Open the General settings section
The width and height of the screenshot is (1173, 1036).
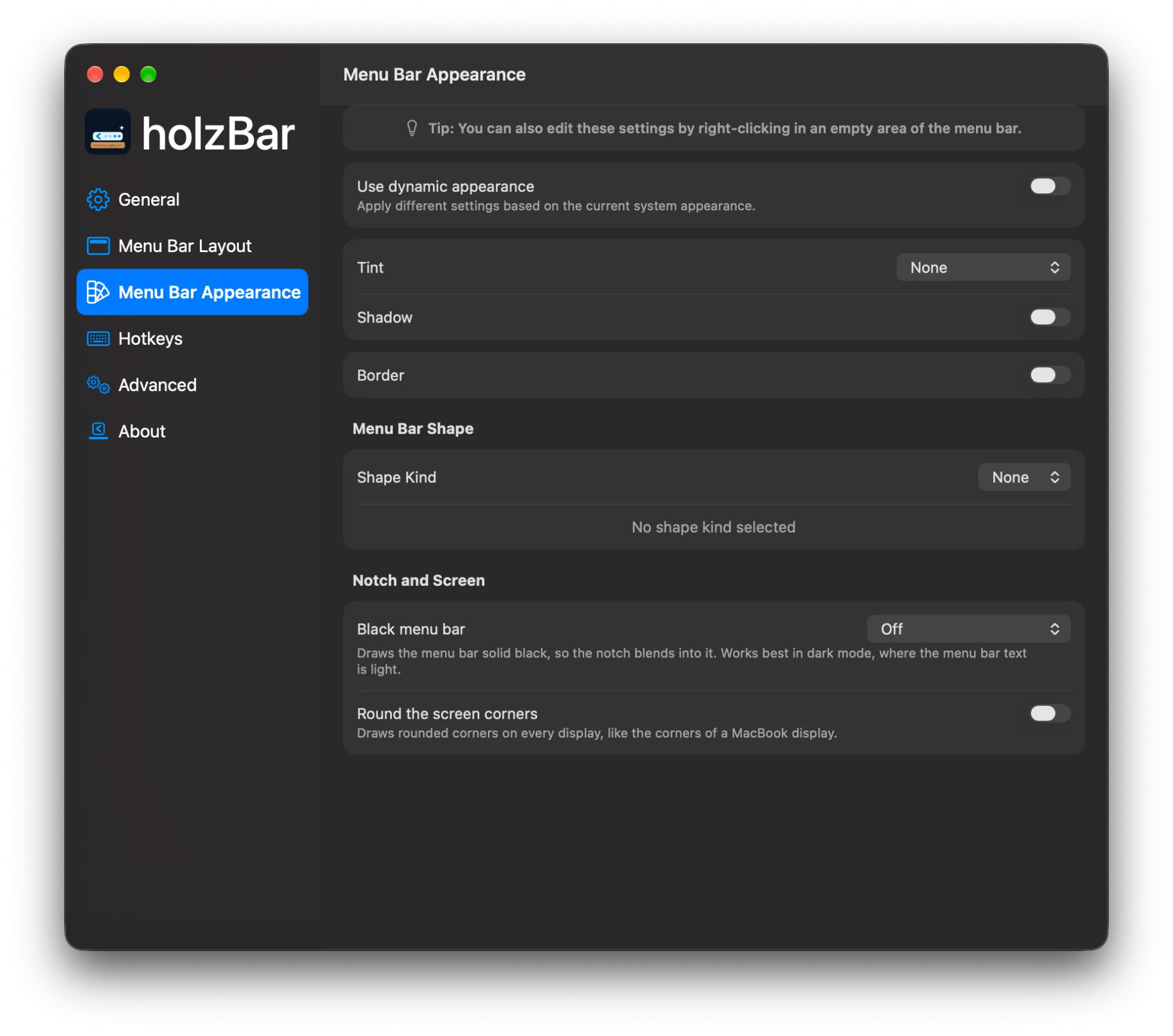(192, 200)
